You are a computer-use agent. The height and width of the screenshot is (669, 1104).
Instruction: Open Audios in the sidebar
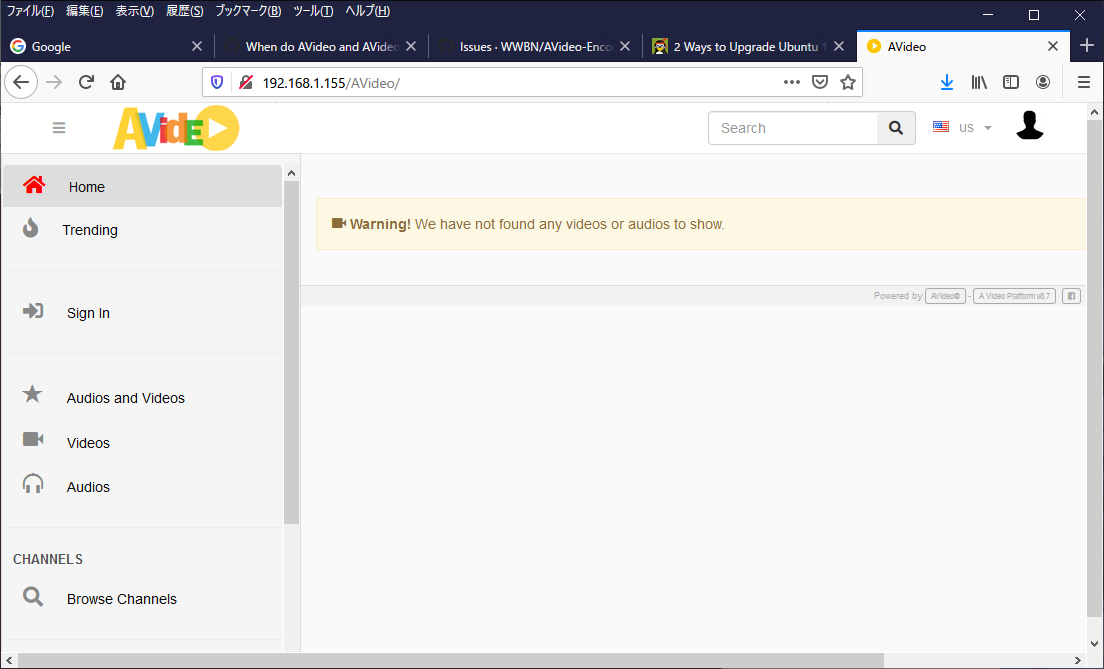[x=142, y=487]
